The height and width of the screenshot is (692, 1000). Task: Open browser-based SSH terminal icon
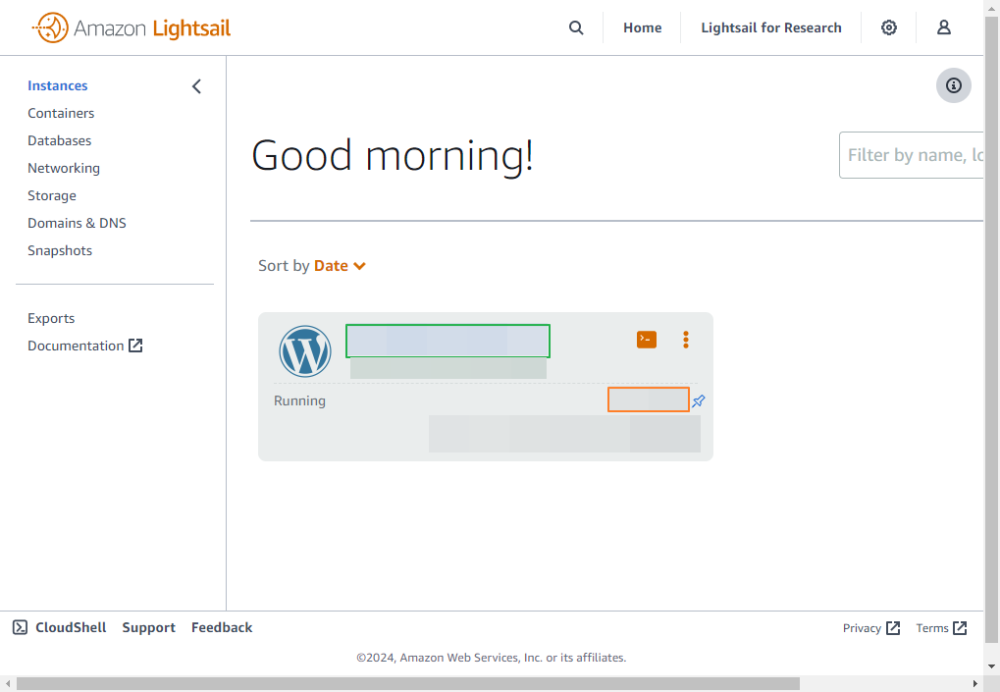coord(646,339)
